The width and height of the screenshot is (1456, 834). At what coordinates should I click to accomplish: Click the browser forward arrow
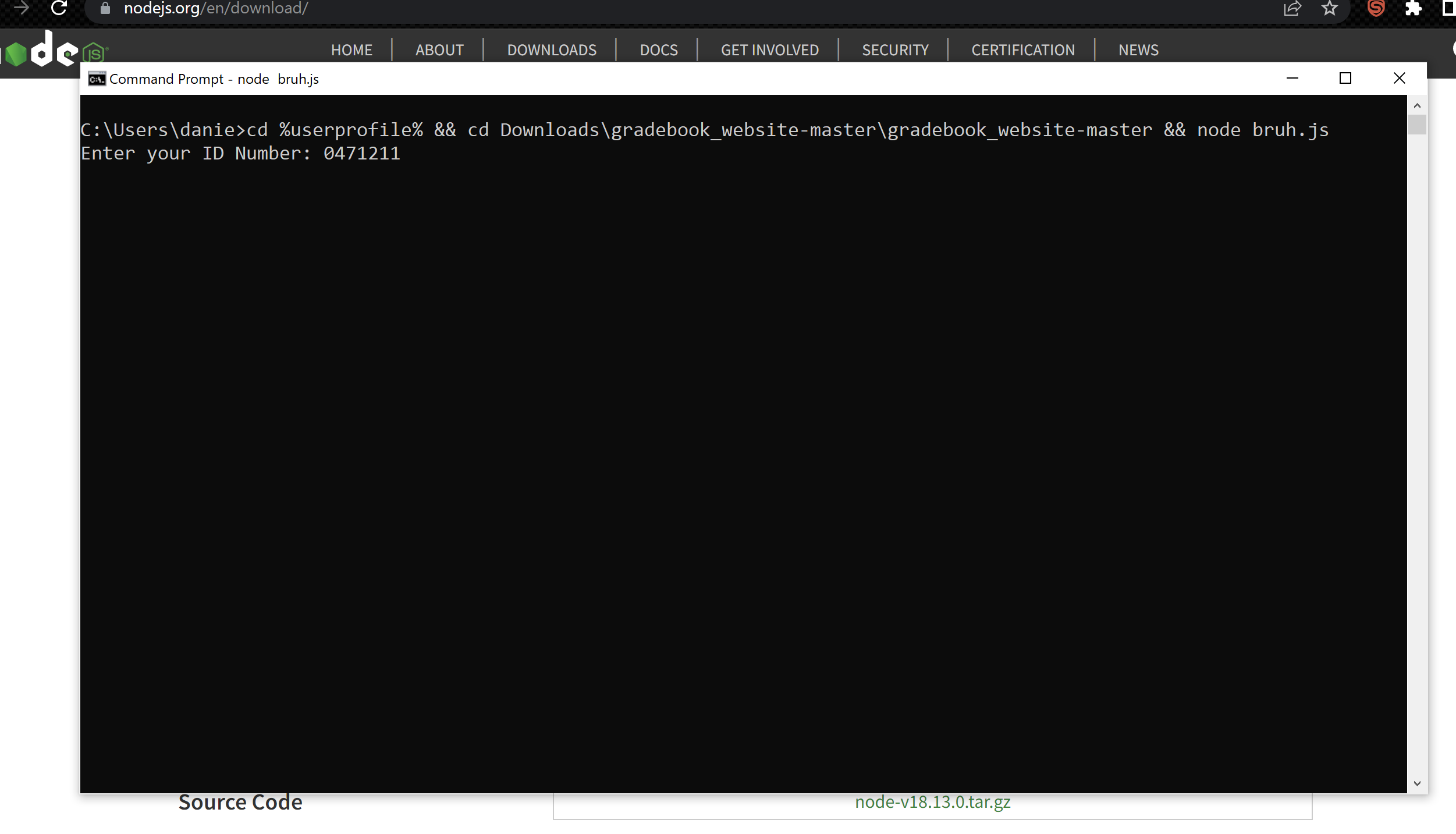tap(21, 8)
